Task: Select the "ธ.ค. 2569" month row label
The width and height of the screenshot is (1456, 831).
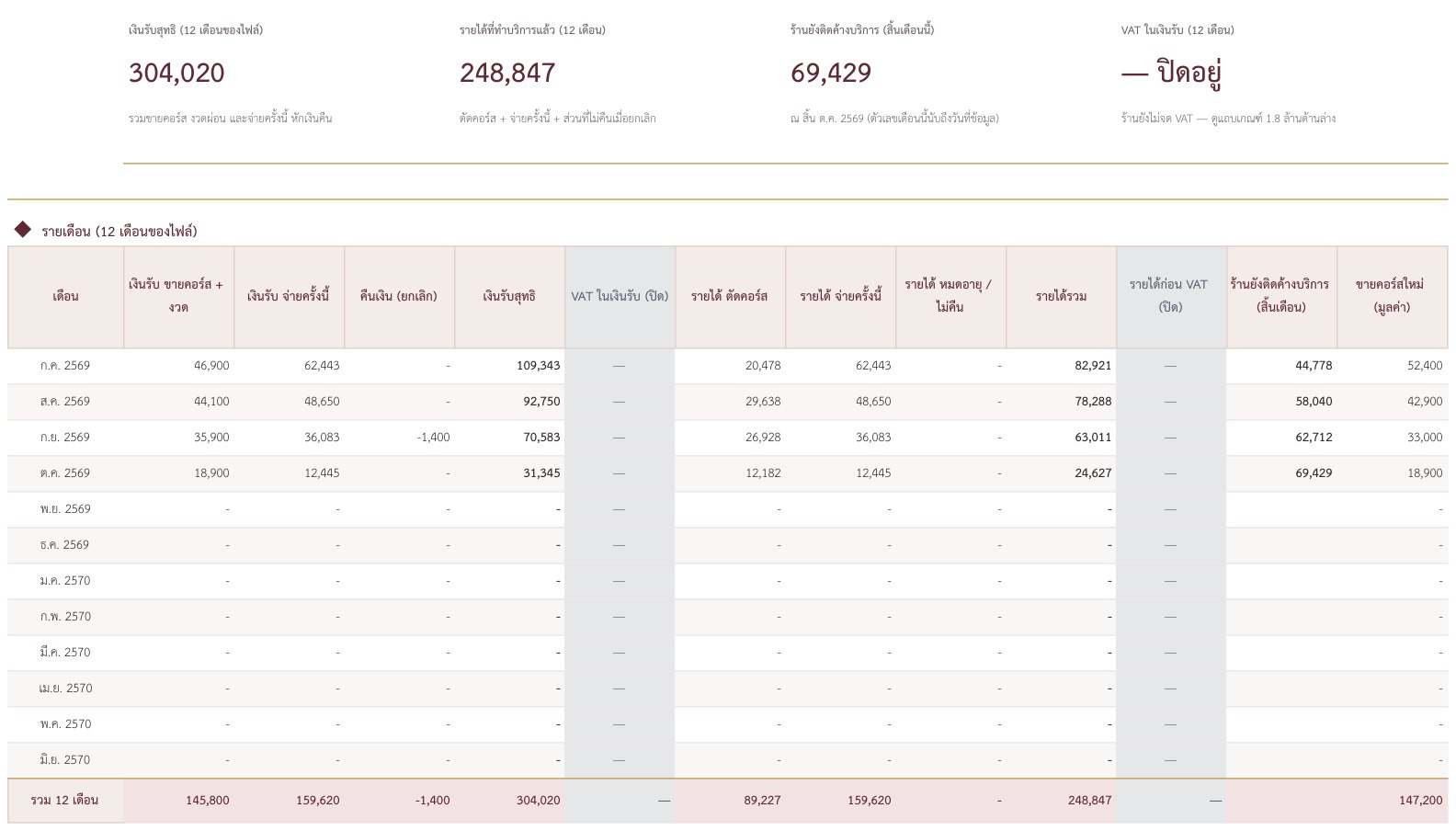Action: tap(65, 545)
